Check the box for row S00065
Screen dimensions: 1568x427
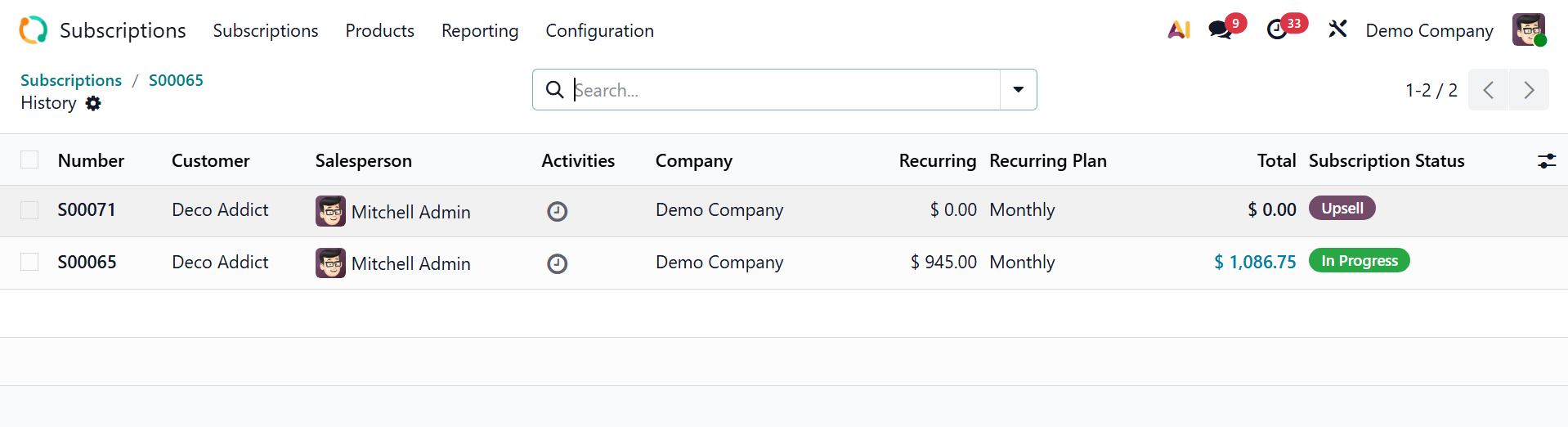[29, 262]
